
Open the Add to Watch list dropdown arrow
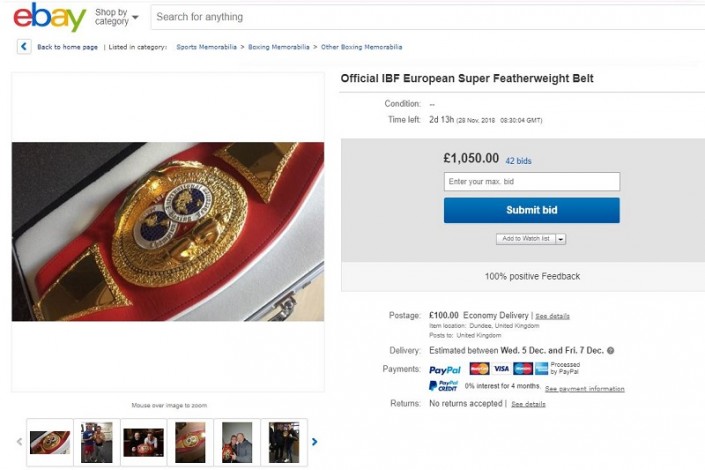[561, 239]
